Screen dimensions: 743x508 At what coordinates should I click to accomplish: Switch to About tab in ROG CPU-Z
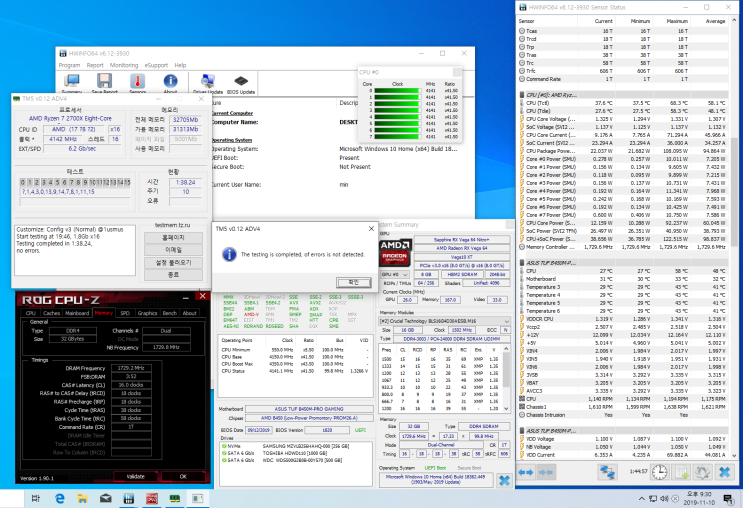click(190, 313)
